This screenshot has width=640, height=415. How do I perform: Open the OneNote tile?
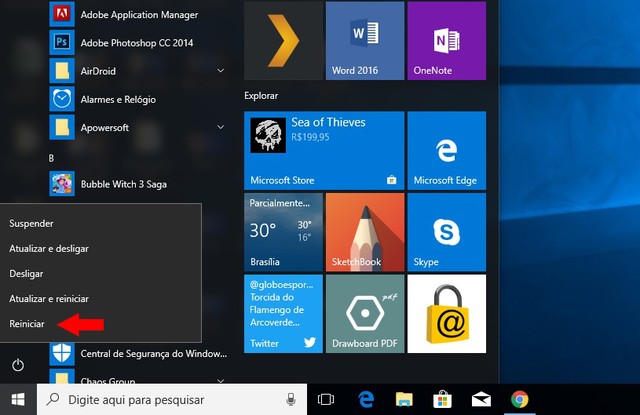[x=447, y=40]
